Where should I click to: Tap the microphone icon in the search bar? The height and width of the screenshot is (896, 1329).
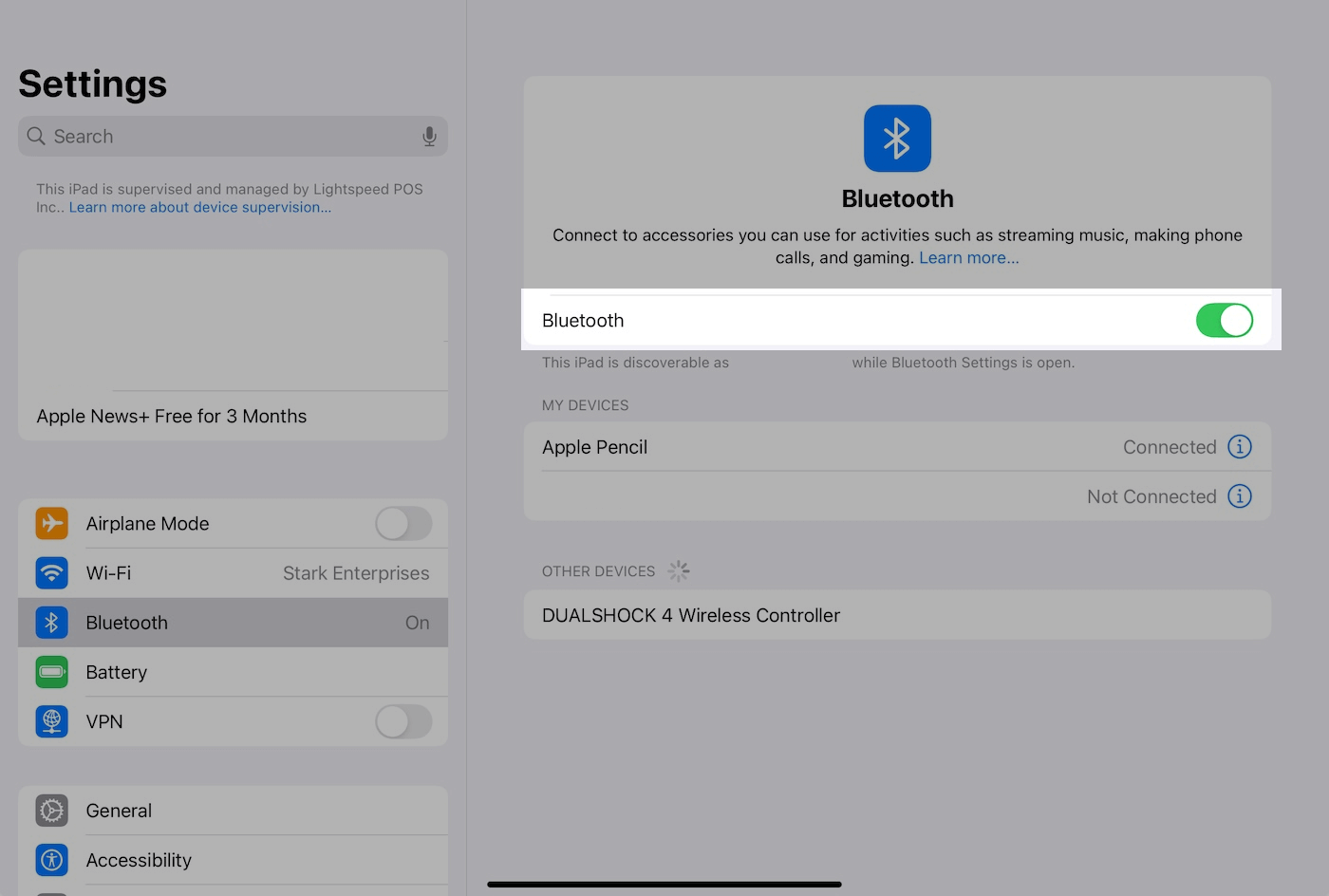(429, 136)
